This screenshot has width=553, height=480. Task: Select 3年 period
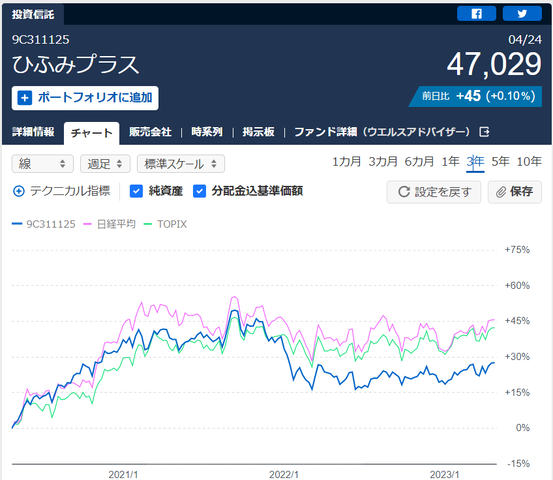coord(475,162)
